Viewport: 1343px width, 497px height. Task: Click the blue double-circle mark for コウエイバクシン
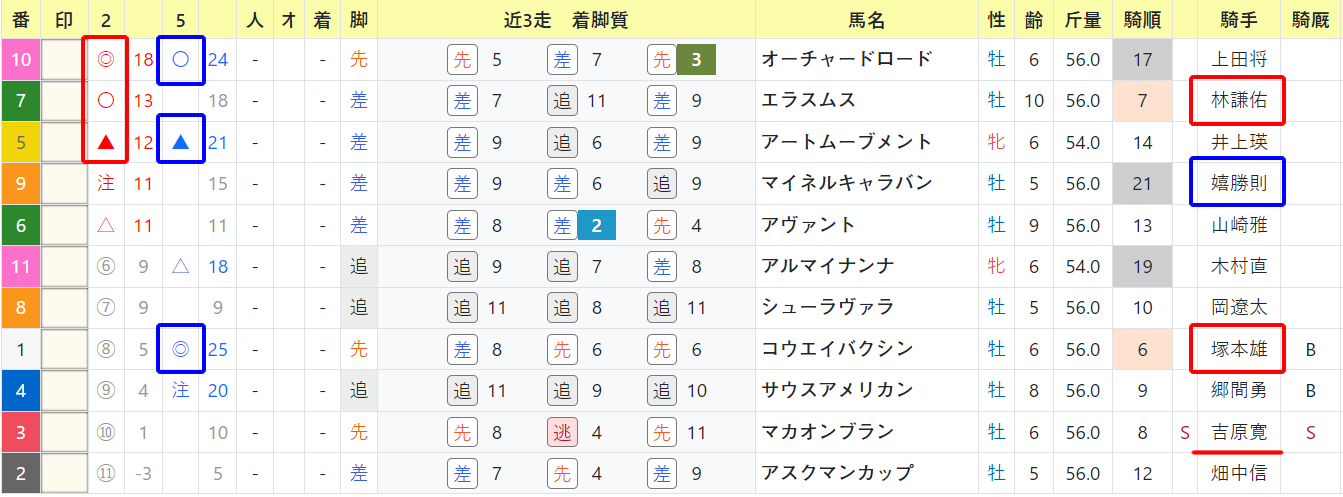181,348
